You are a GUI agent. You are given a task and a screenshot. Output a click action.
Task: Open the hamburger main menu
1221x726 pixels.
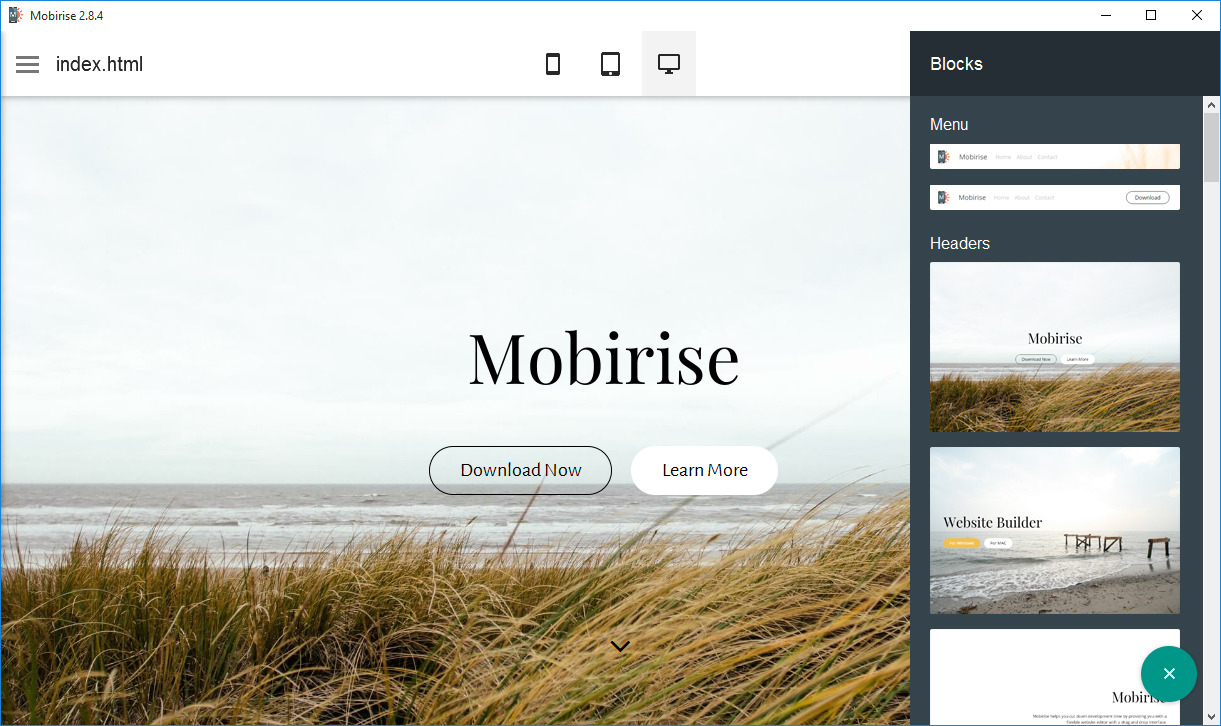27,64
